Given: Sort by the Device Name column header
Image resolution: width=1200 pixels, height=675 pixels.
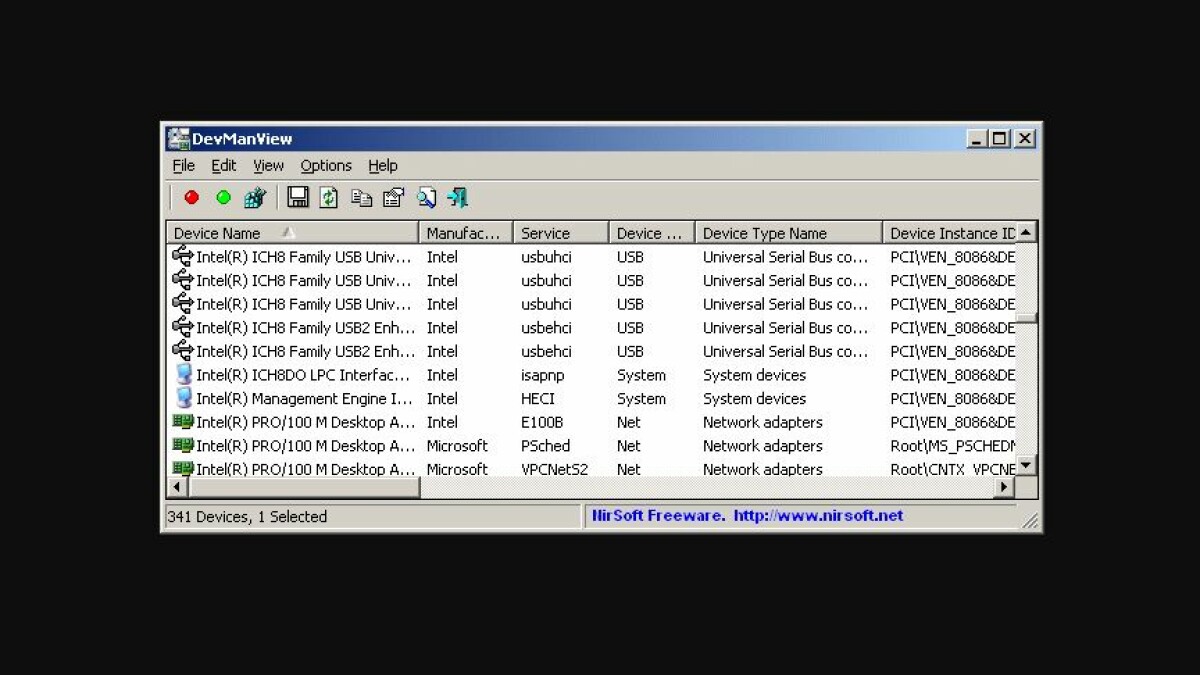Looking at the screenshot, I should pyautogui.click(x=292, y=233).
